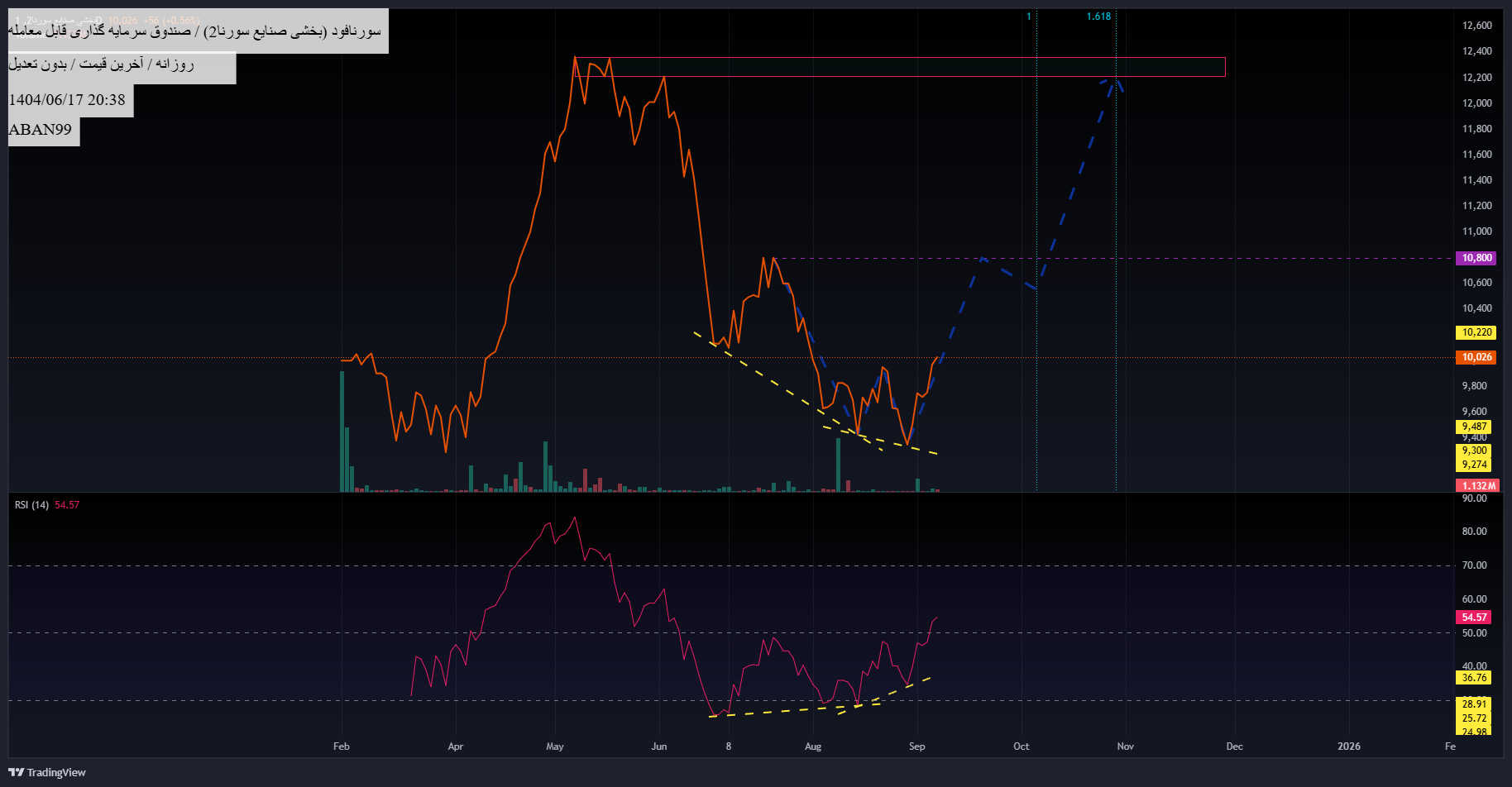Click 10,400 on the price axis
The height and width of the screenshot is (787, 1512).
1476,308
